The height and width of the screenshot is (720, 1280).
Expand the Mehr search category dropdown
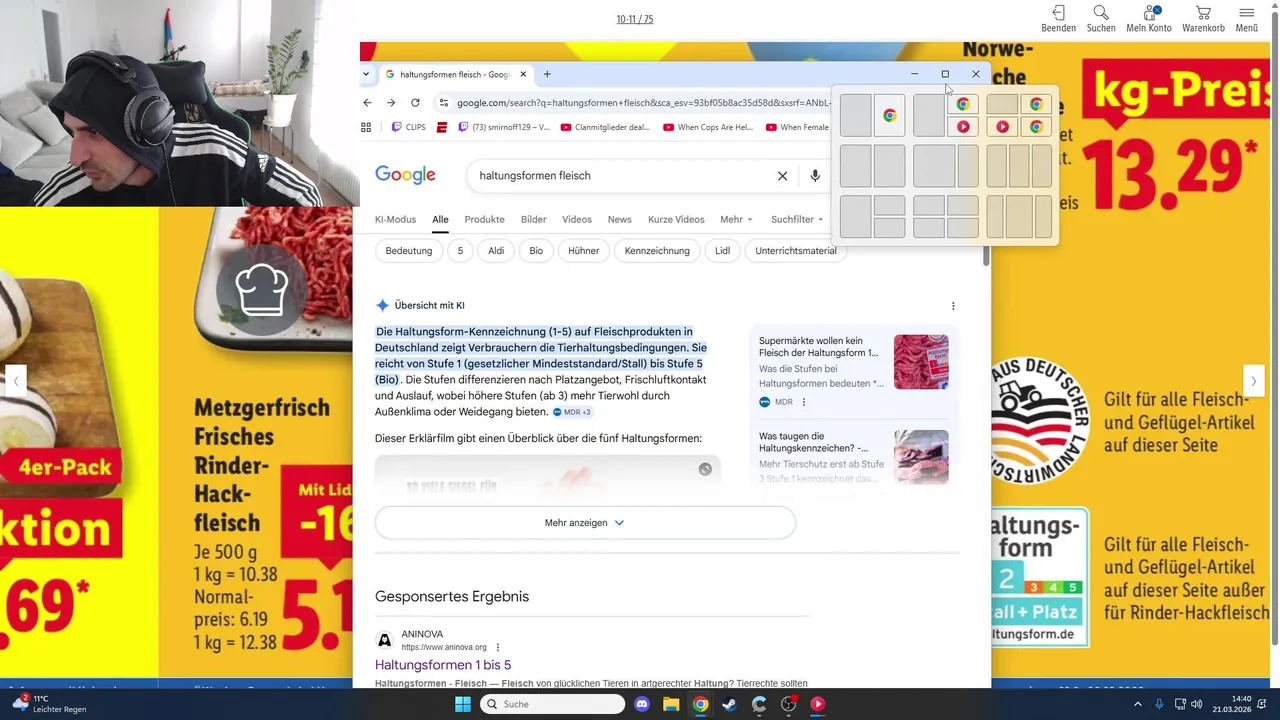[x=735, y=219]
